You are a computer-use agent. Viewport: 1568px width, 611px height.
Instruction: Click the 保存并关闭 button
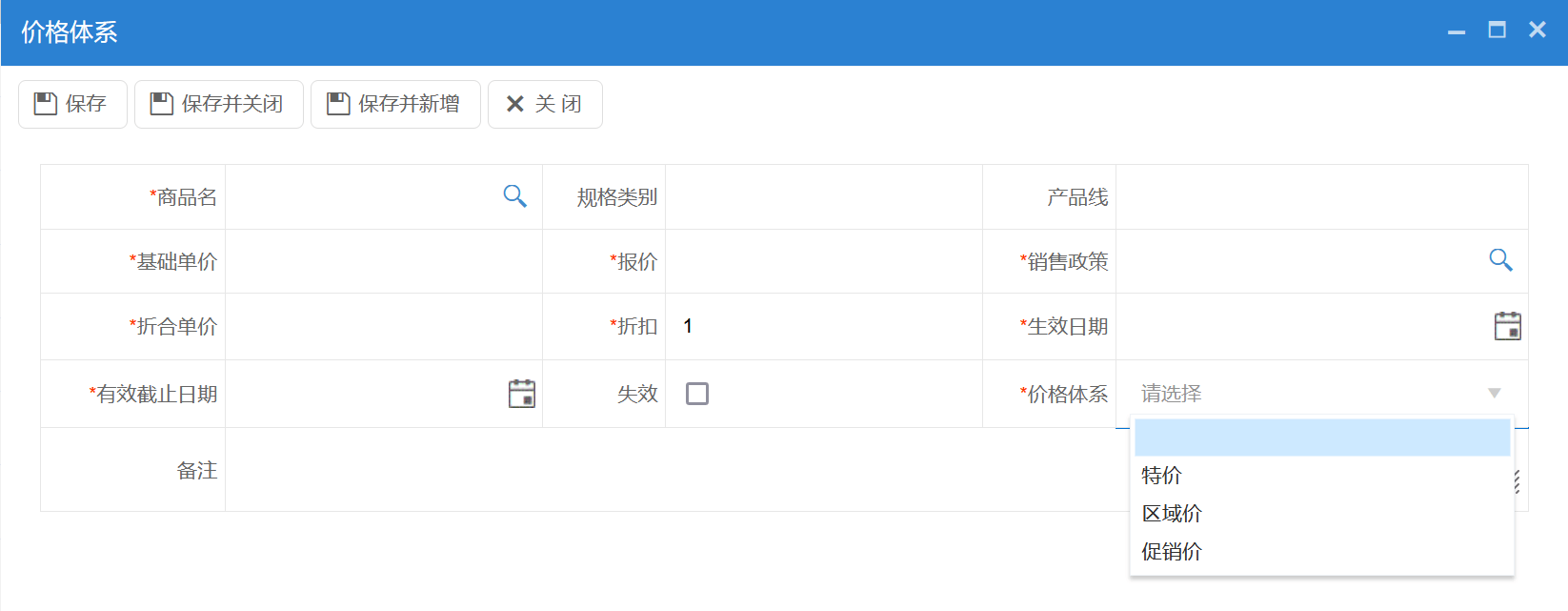(x=218, y=104)
